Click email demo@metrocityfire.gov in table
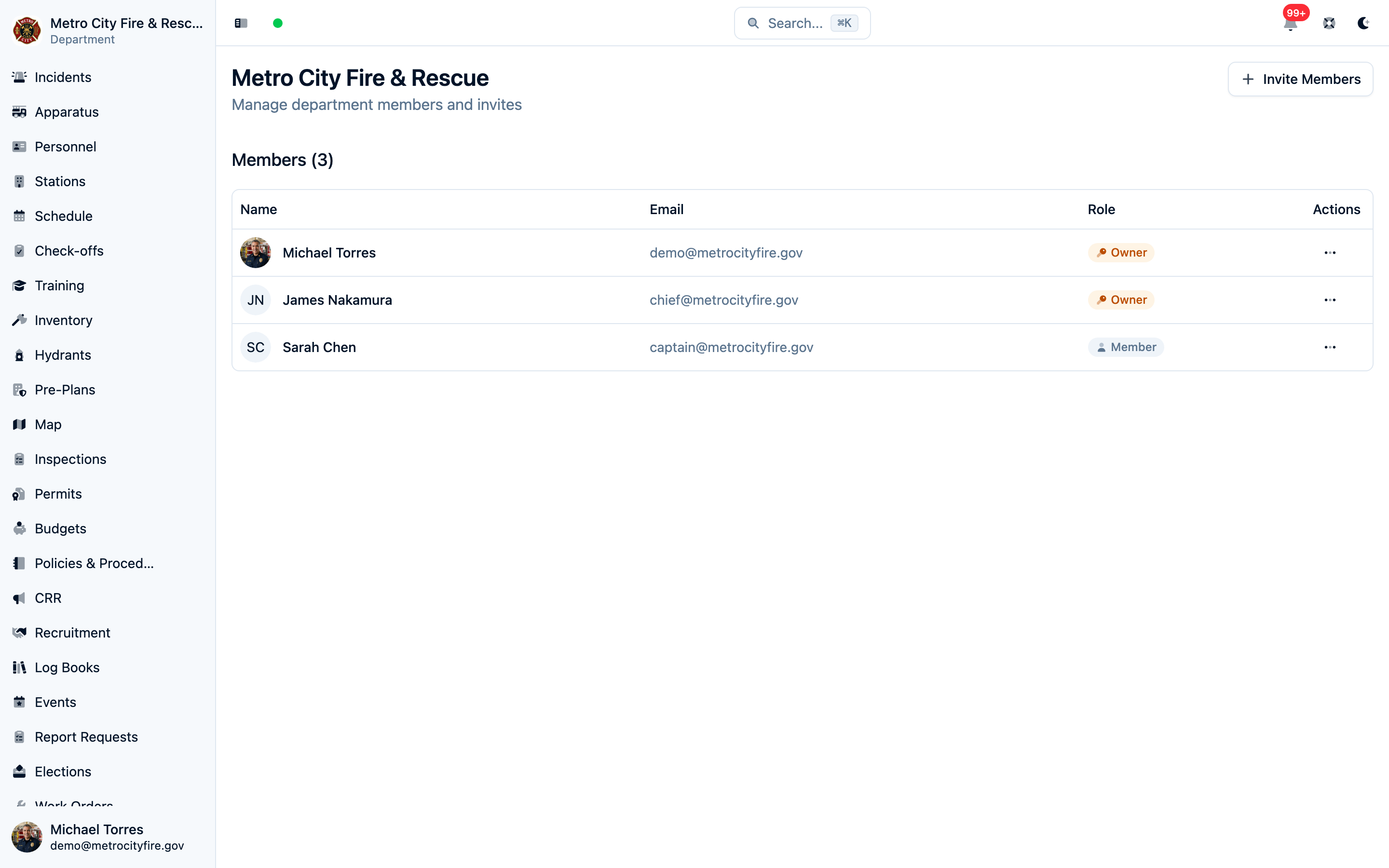1389x868 pixels. coord(726,253)
